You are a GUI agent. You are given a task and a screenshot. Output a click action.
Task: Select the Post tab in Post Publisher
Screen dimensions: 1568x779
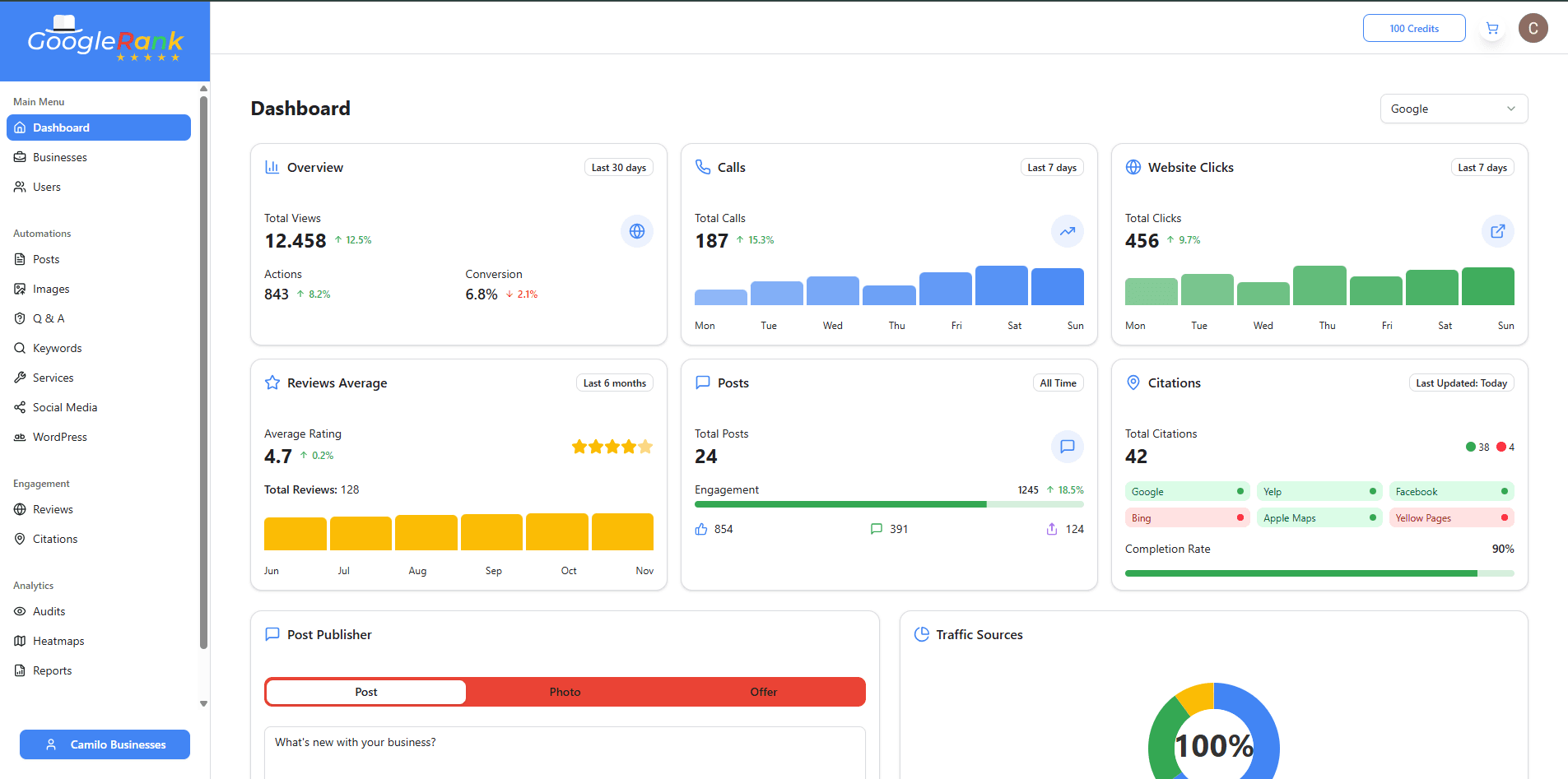366,692
